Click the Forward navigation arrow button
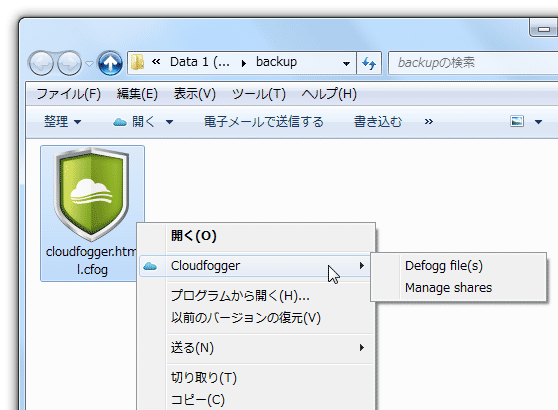The width and height of the screenshot is (558, 410). point(69,63)
